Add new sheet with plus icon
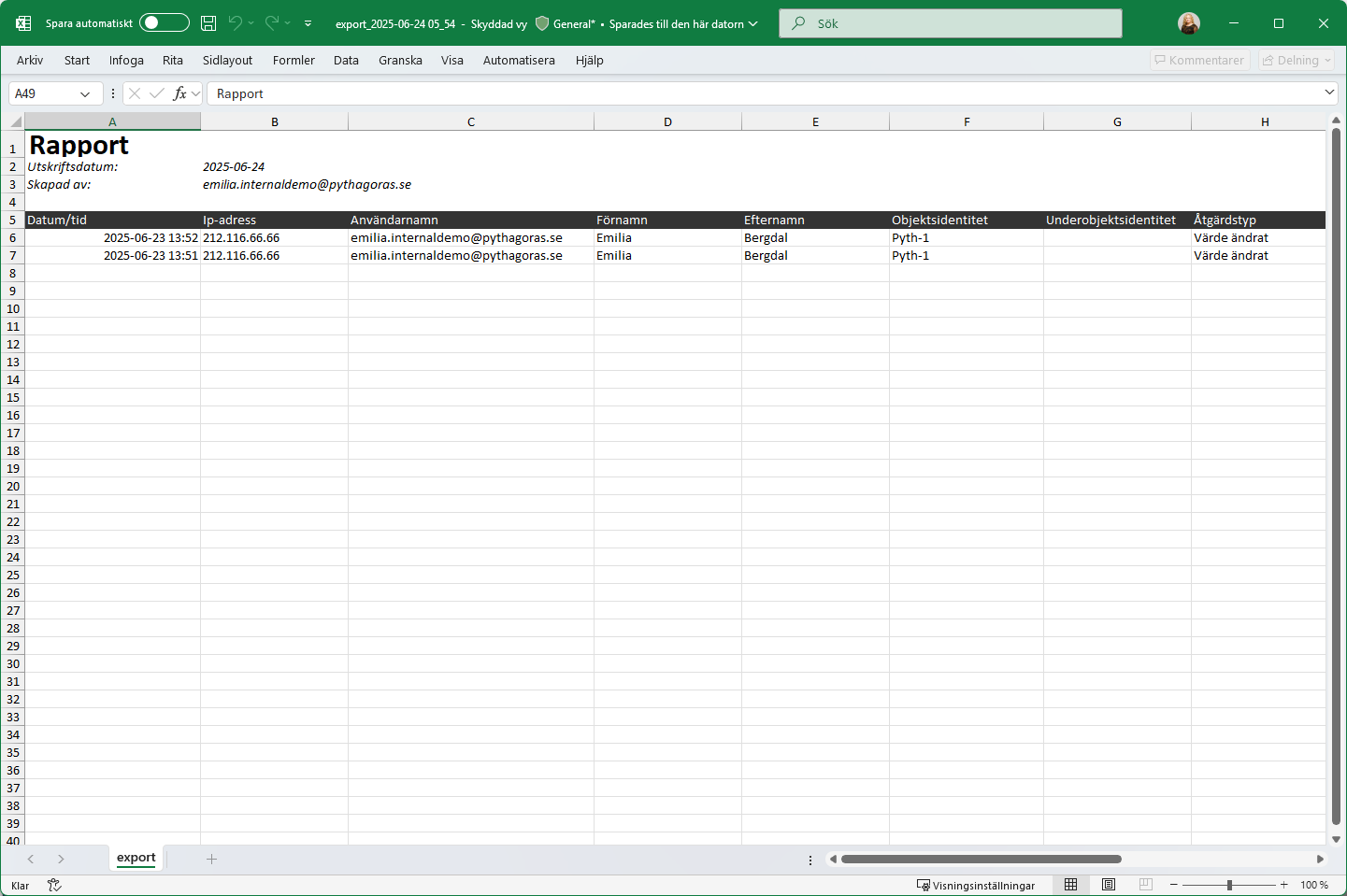The image size is (1347, 896). coord(211,859)
